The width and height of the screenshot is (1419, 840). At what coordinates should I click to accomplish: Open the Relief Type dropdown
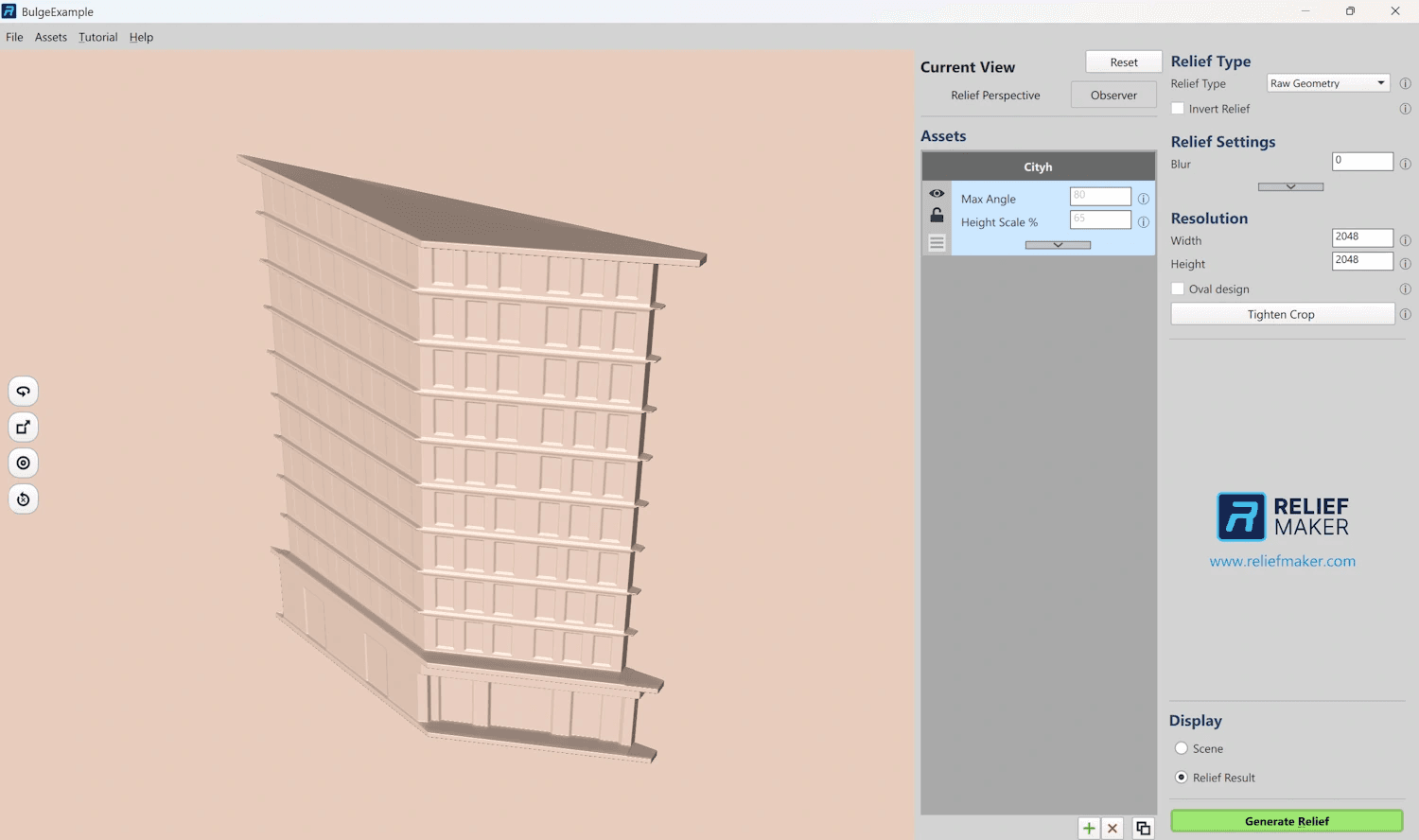[x=1327, y=82]
